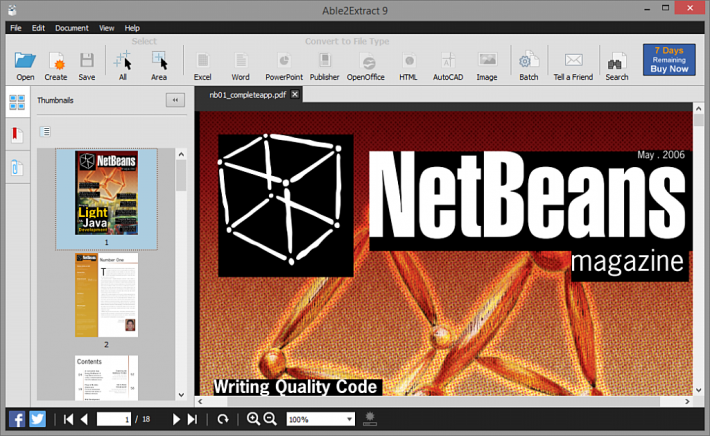Zoom out magnifier icon
Screen dimensions: 710x436
pyautogui.click(x=270, y=419)
